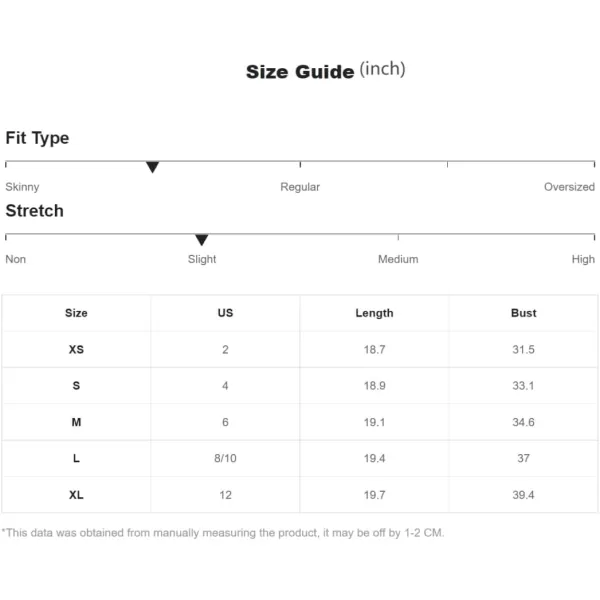Click the 8/10 US size cell
This screenshot has height=600, width=600.
tap(225, 458)
